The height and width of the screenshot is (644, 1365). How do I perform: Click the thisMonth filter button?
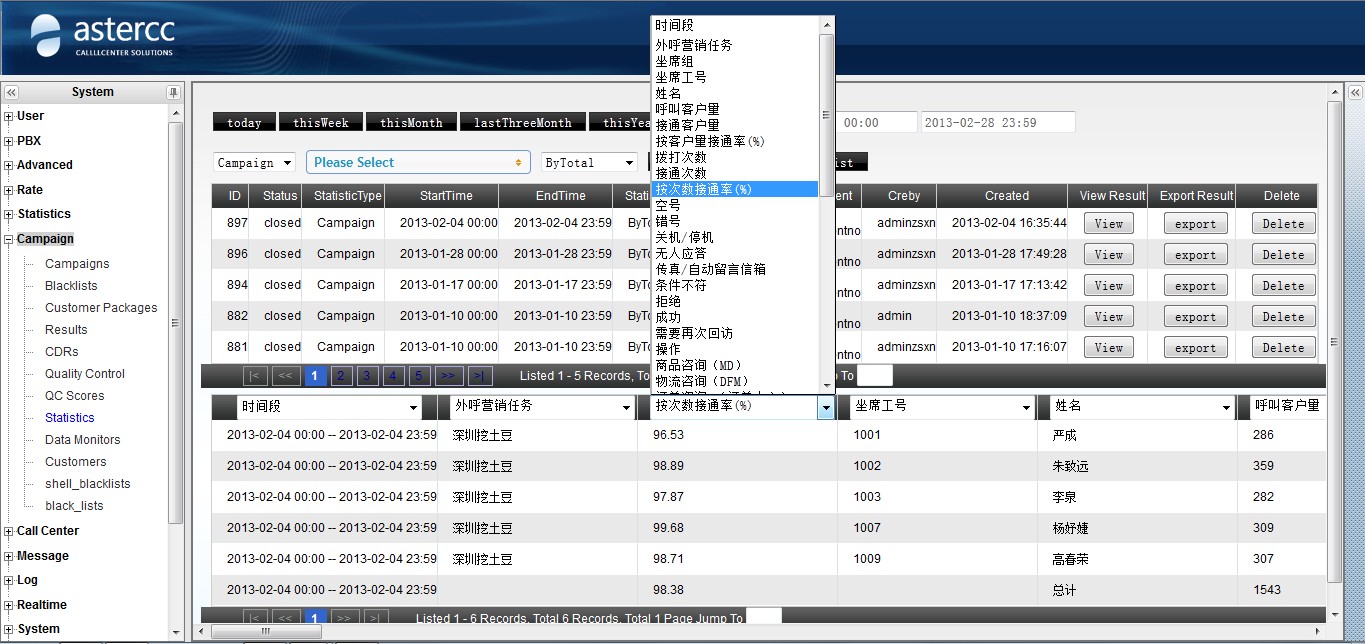pos(410,123)
